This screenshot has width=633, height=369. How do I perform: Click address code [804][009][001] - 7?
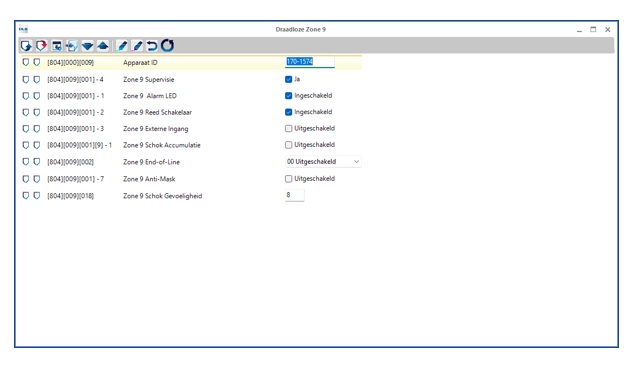(x=75, y=179)
